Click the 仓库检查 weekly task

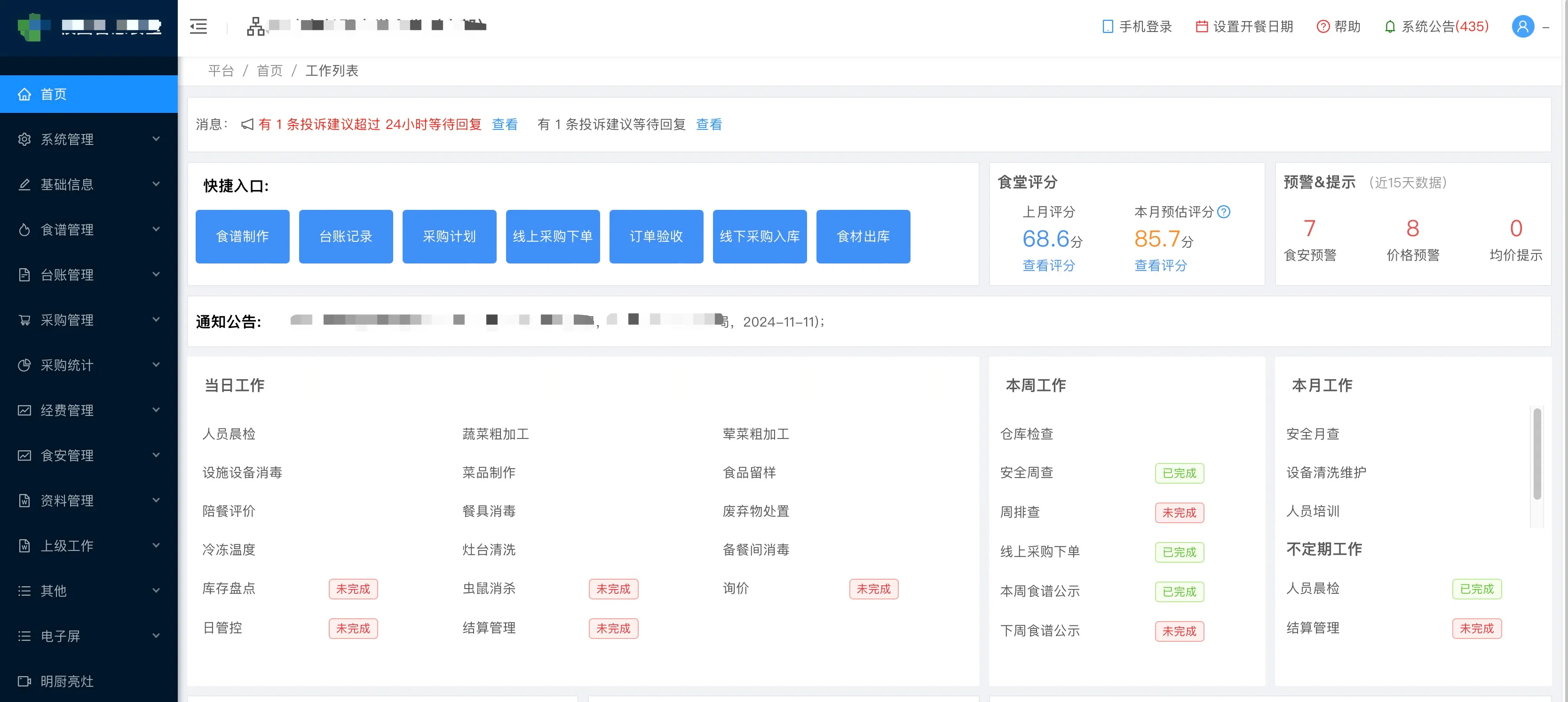1026,433
